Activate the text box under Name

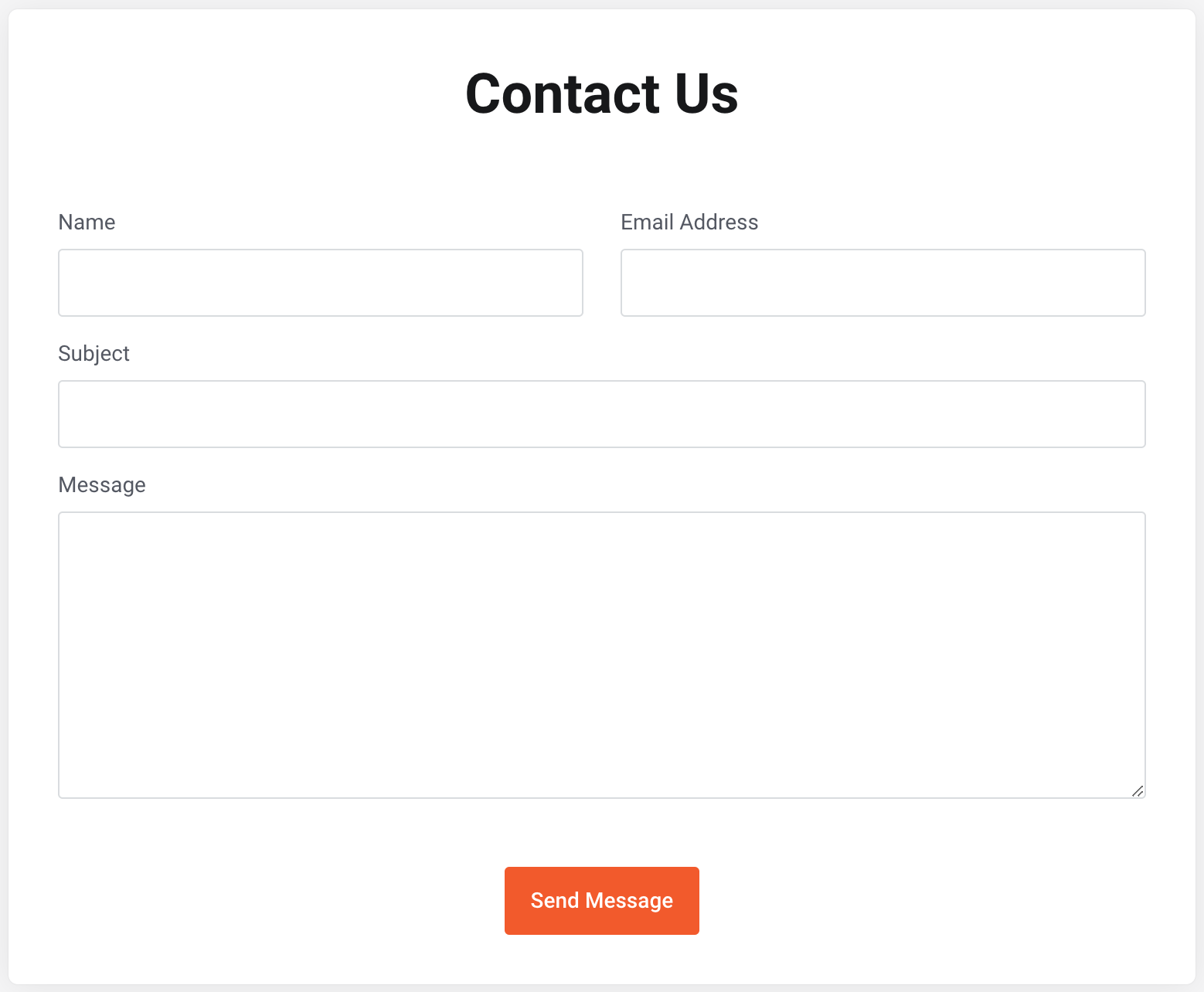(321, 283)
